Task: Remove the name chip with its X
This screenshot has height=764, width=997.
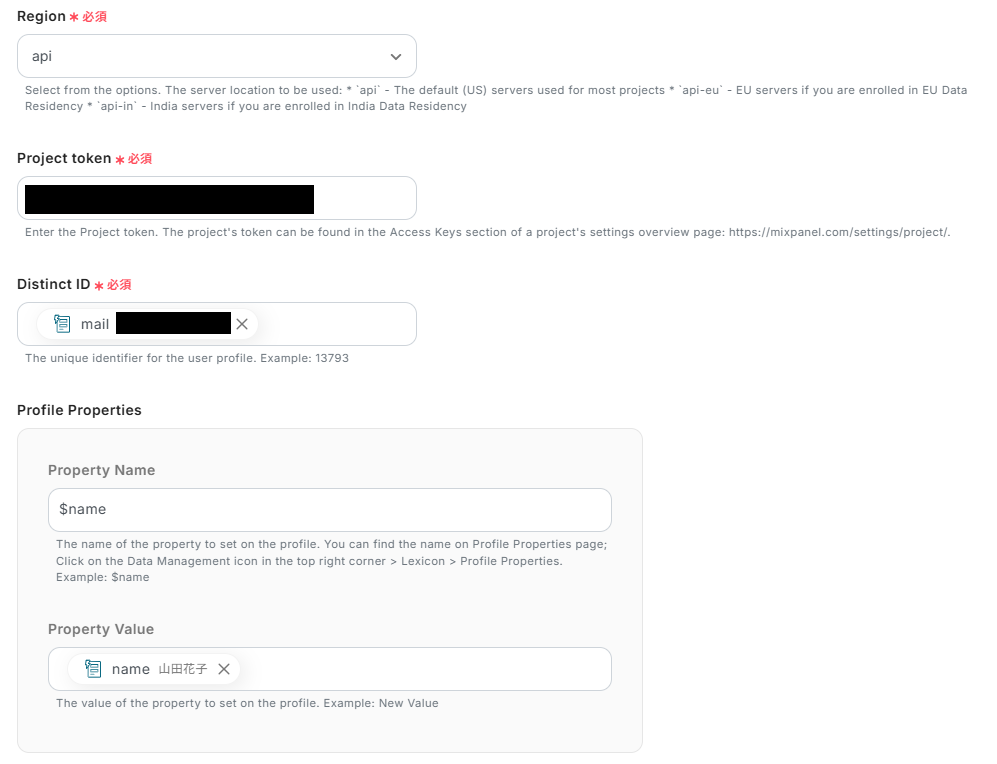Action: (224, 669)
